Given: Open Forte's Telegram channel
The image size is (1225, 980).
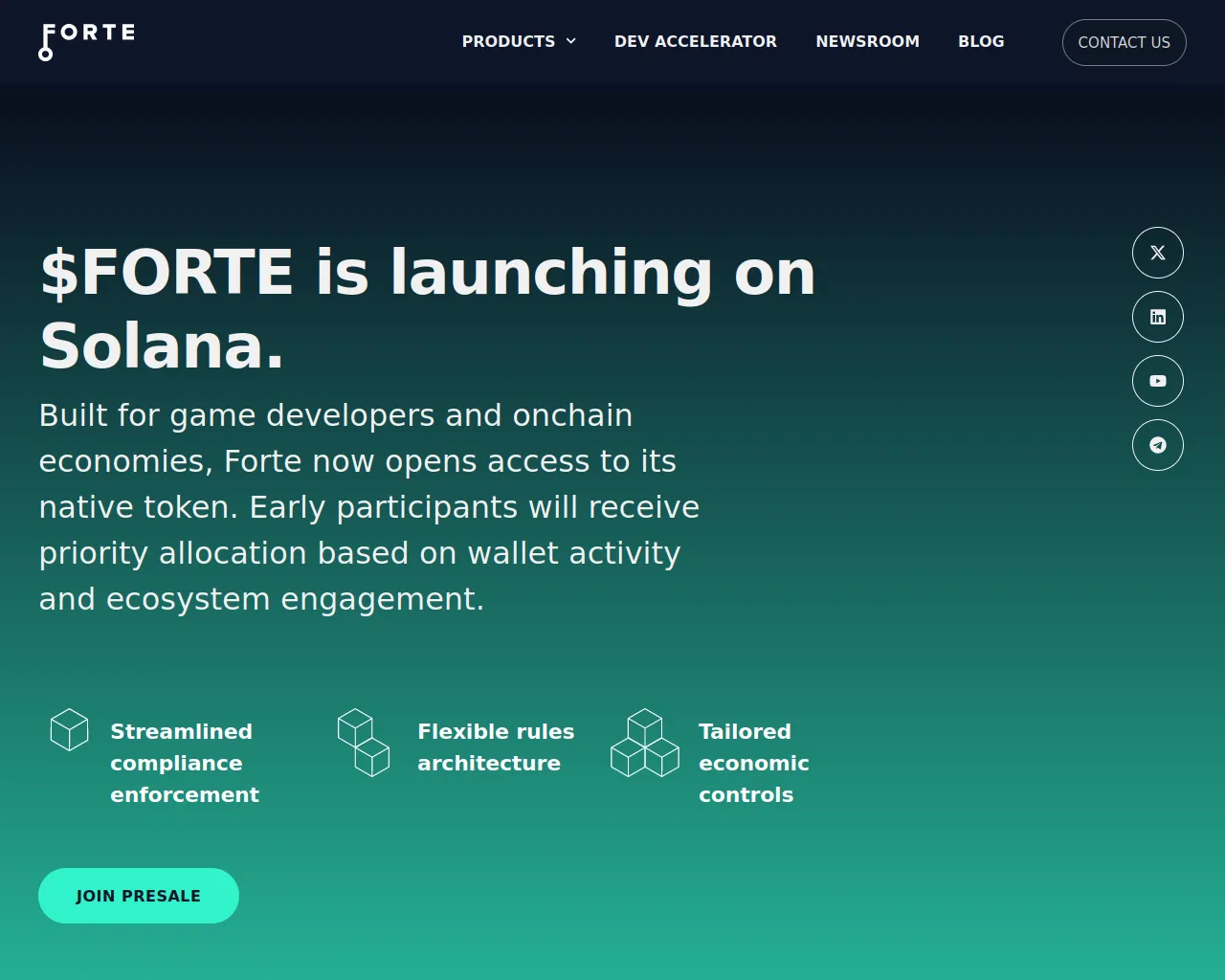Looking at the screenshot, I should pyautogui.click(x=1158, y=445).
